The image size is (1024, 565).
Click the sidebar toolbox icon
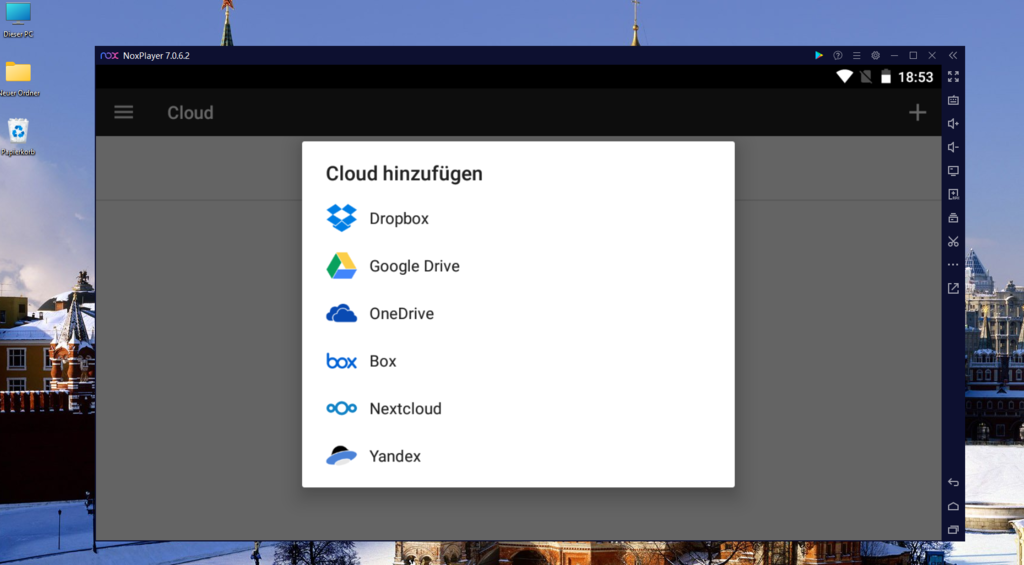(953, 218)
